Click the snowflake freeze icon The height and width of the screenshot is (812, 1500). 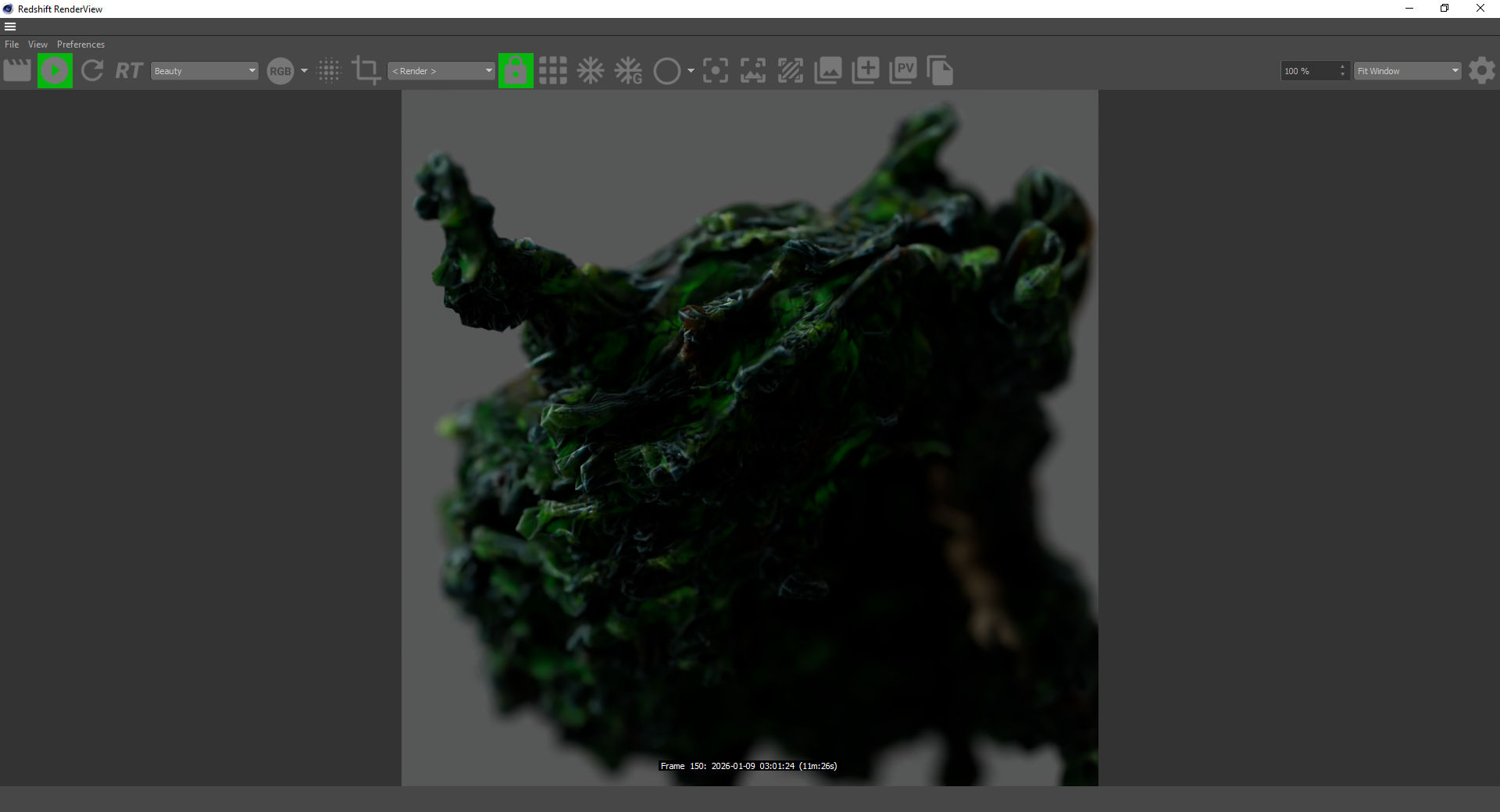tap(591, 71)
